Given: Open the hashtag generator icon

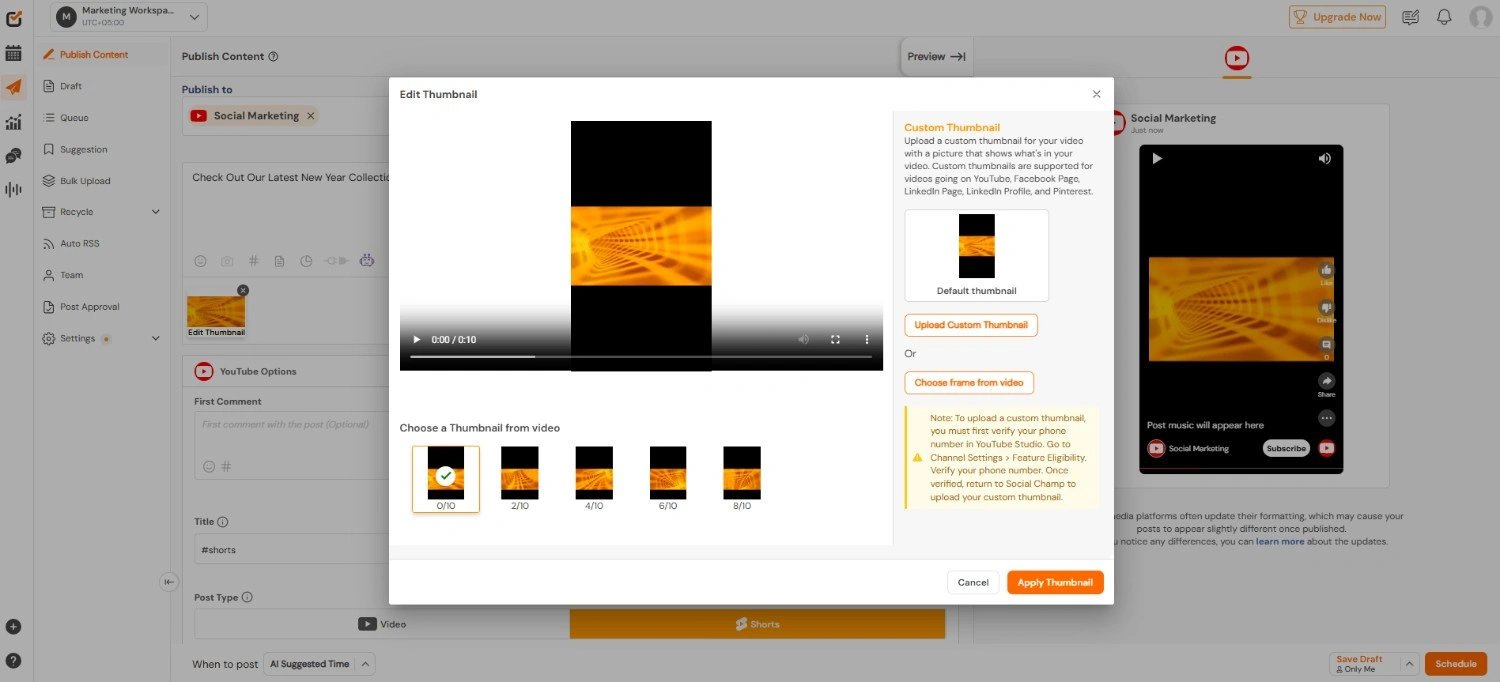Looking at the screenshot, I should [x=253, y=261].
